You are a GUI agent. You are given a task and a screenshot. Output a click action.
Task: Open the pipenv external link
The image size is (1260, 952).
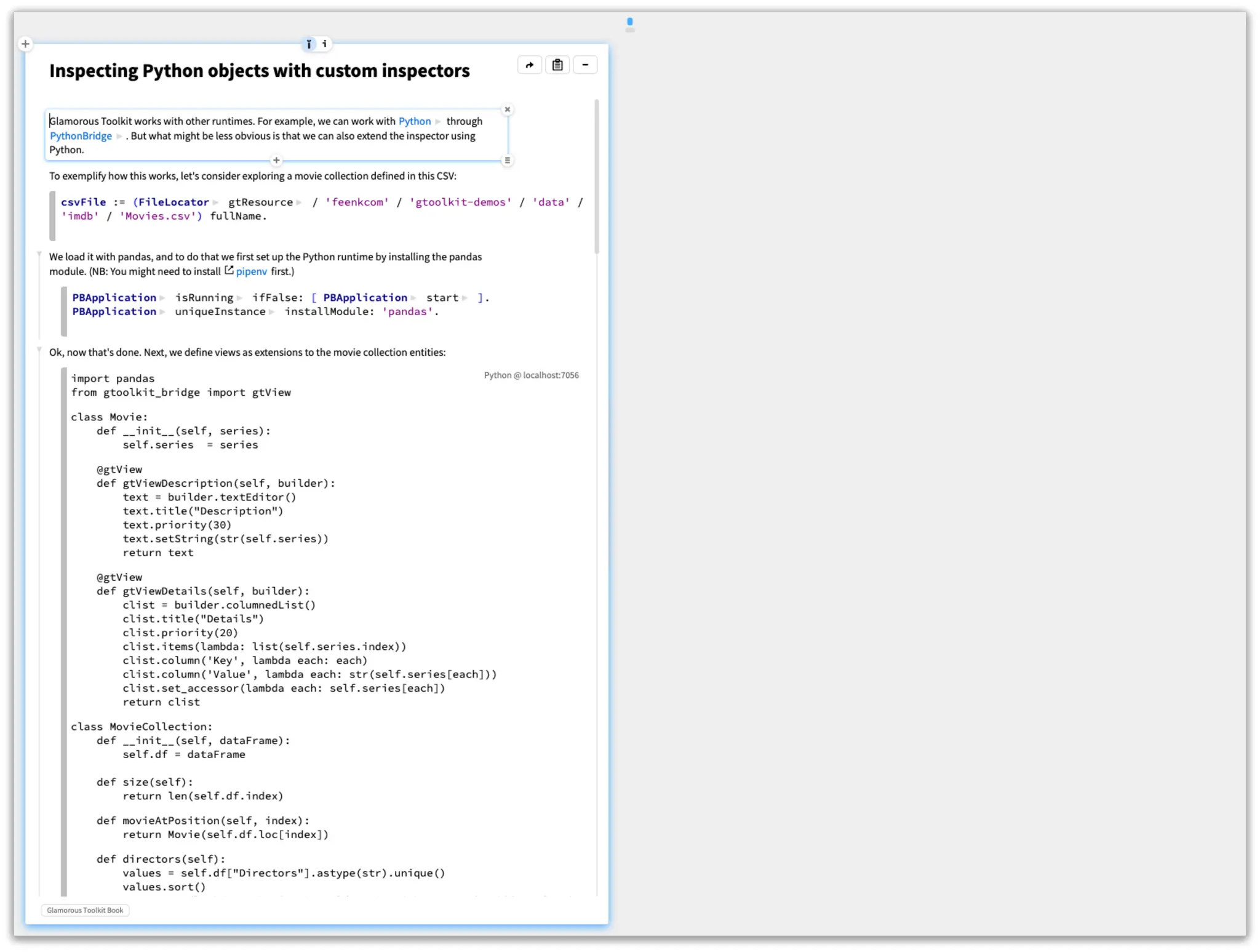coord(251,271)
